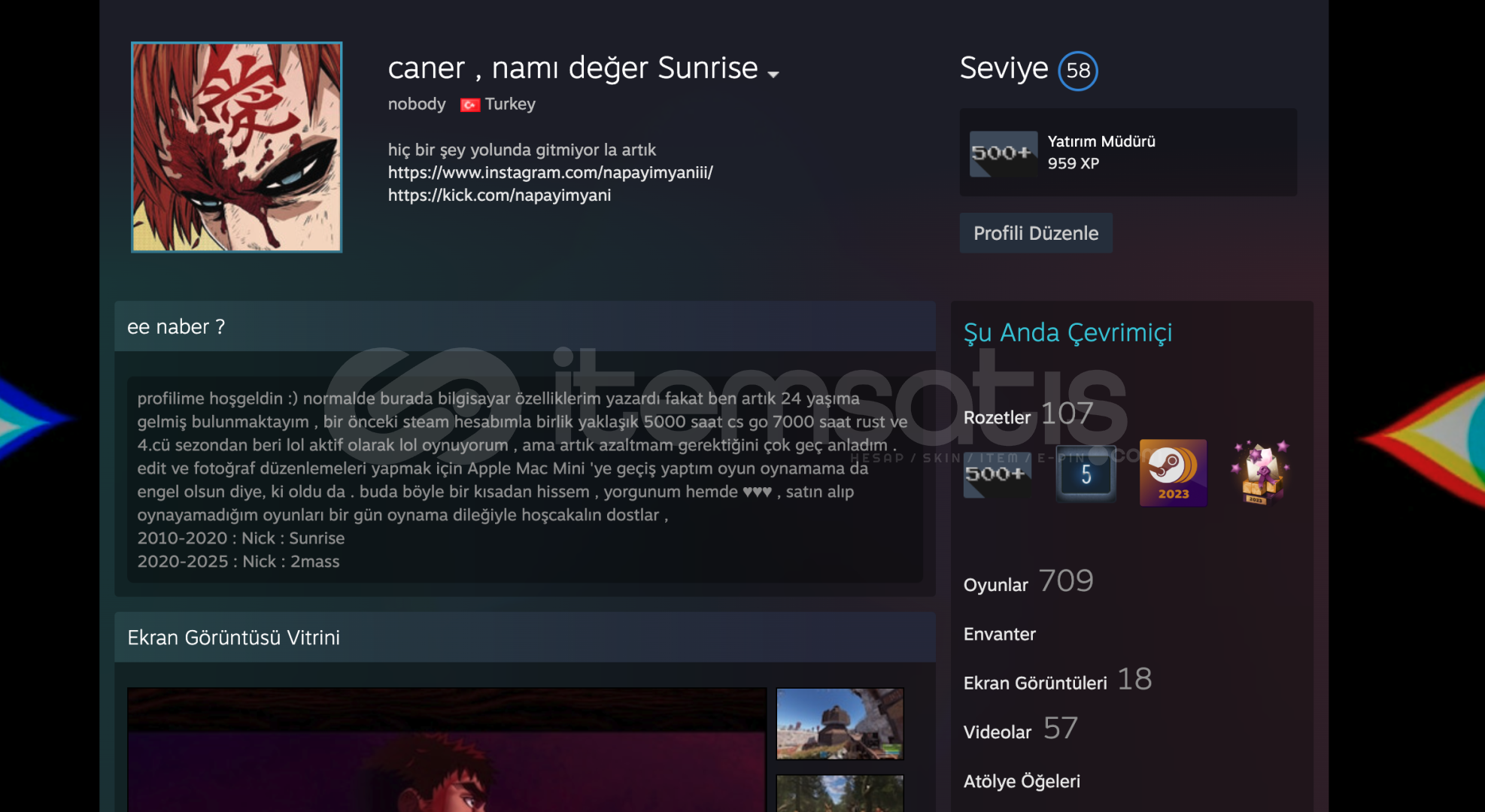Click the profile name 'caner , namı değer Sunrise'
Image resolution: width=1485 pixels, height=812 pixels.
pos(573,68)
